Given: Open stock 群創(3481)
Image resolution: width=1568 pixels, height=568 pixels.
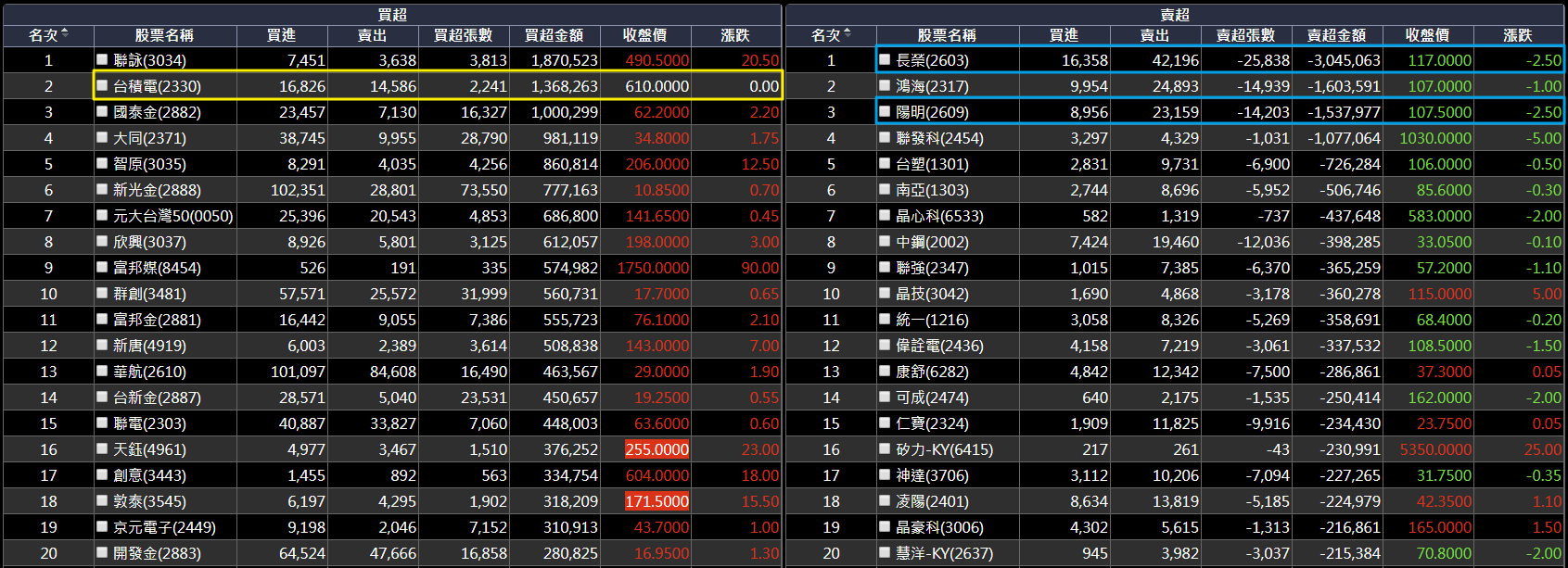Looking at the screenshot, I should (149, 294).
